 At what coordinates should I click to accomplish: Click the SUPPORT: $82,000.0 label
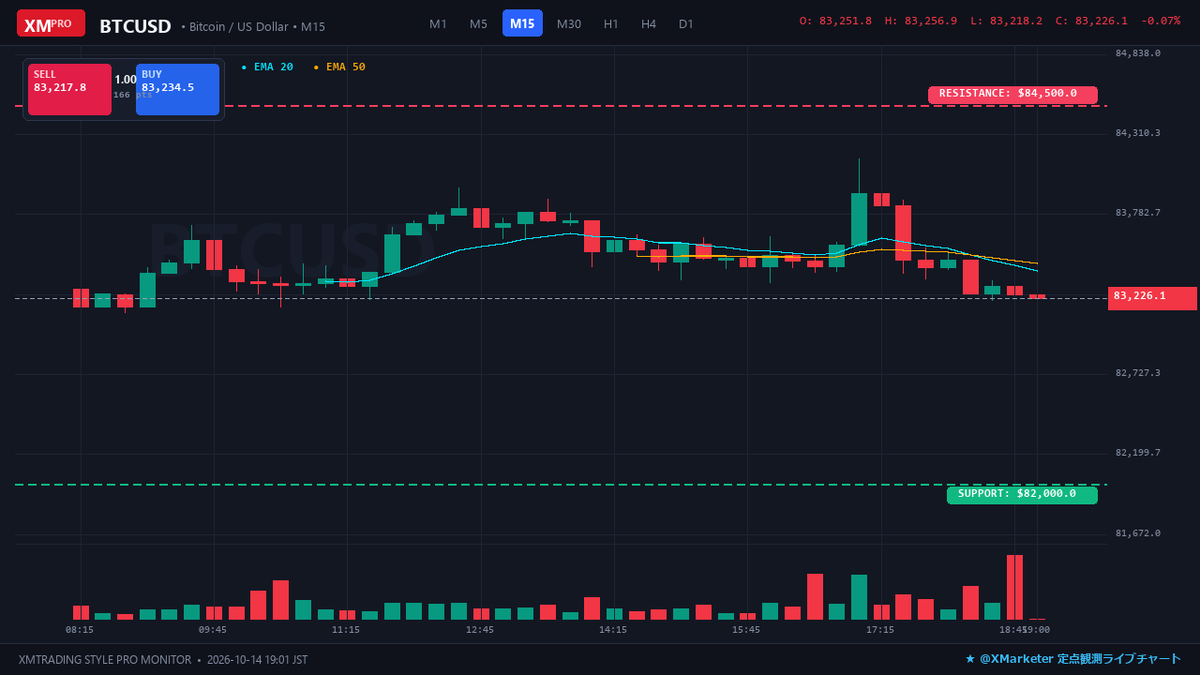click(x=1022, y=494)
